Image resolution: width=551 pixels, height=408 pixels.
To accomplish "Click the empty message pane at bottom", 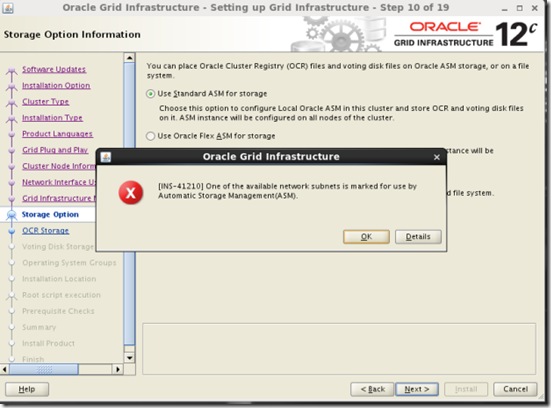I will (x=339, y=349).
